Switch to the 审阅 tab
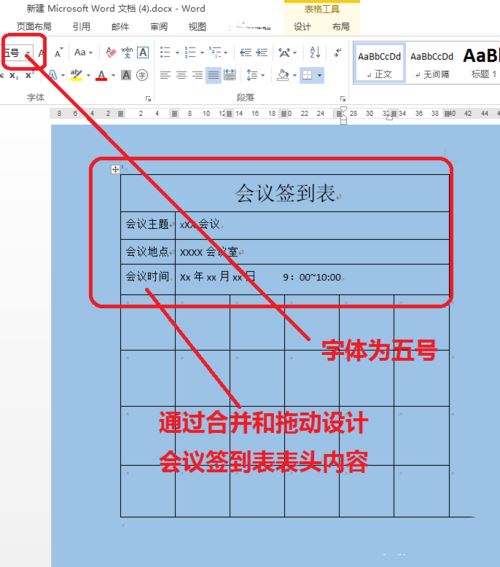Screen dimensions: 500x567 coord(159,26)
